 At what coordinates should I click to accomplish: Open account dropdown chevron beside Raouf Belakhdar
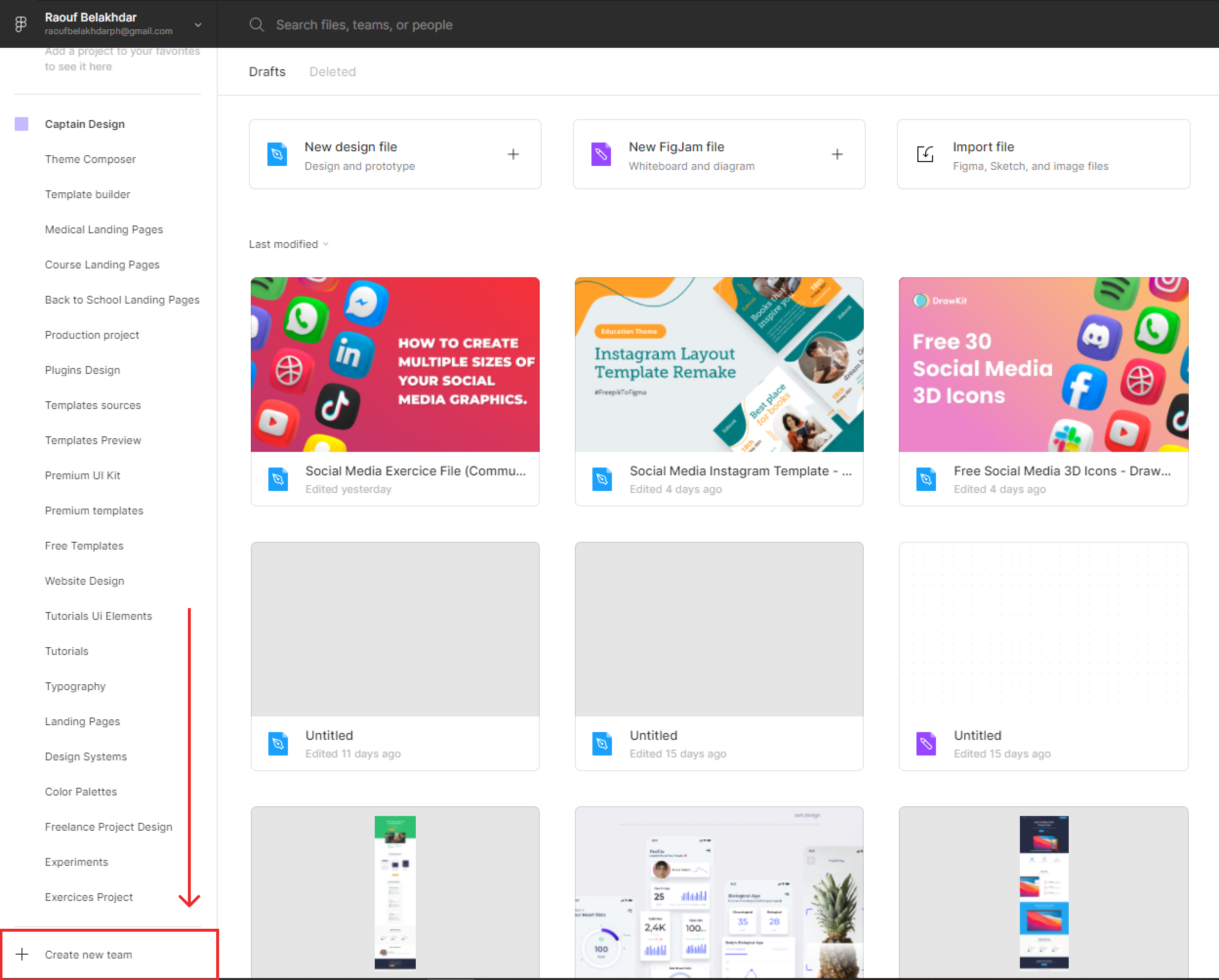click(198, 25)
